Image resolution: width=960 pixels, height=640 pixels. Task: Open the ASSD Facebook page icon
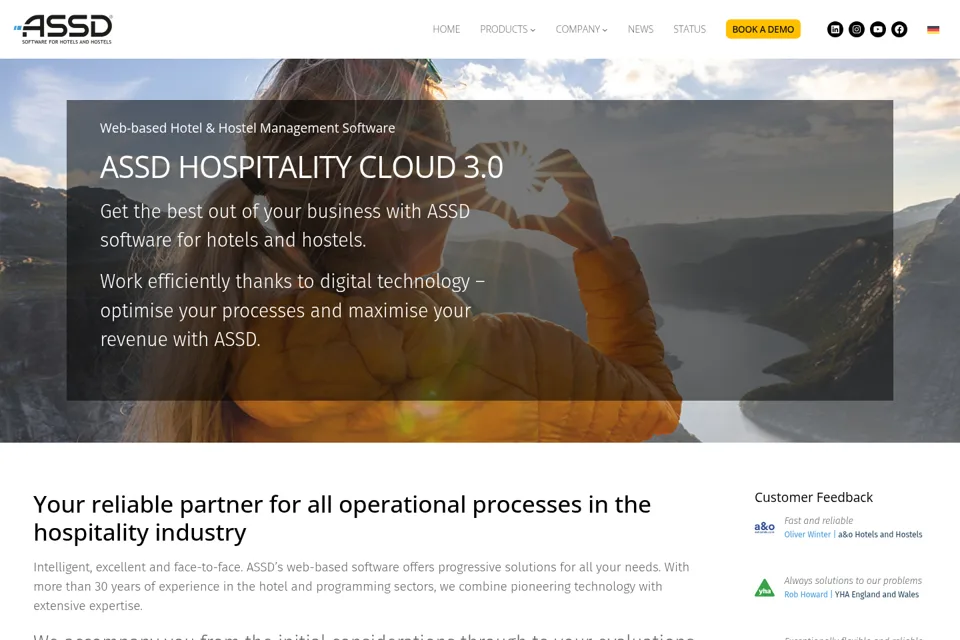[x=899, y=29]
